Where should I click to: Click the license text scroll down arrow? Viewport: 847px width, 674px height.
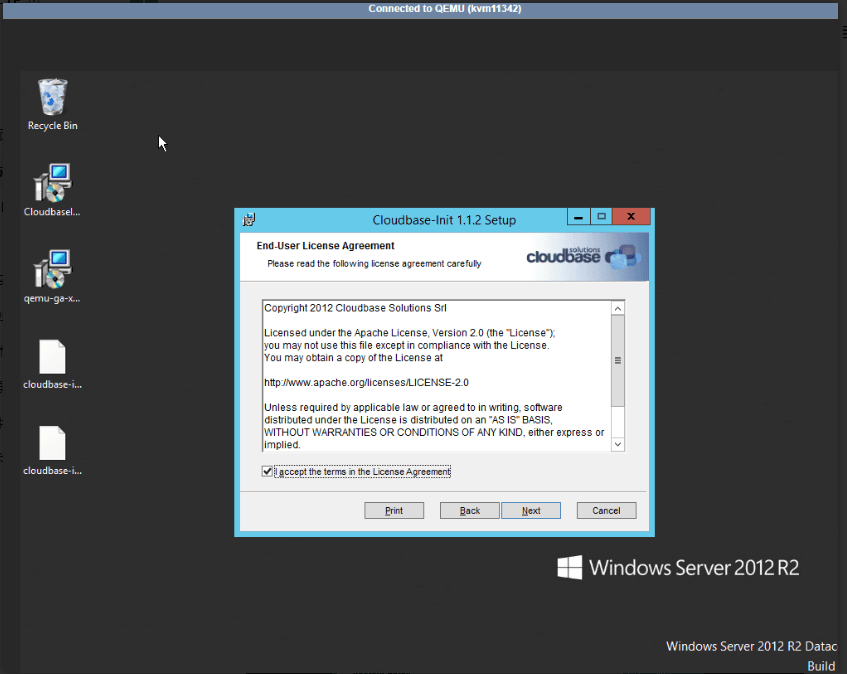pyautogui.click(x=618, y=444)
